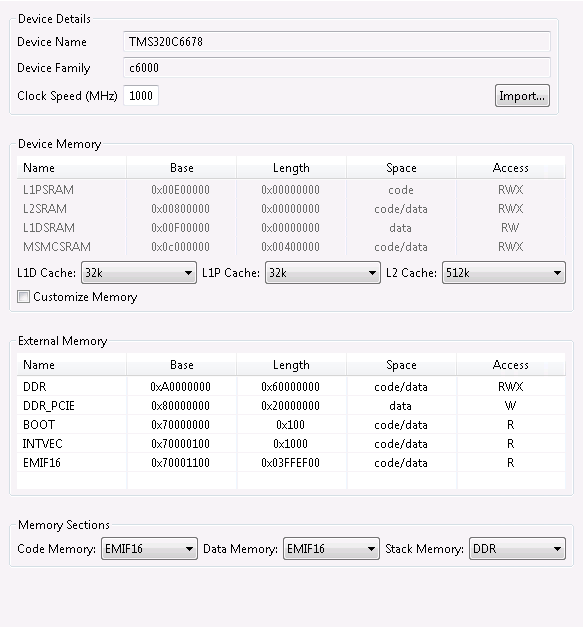Click the Device Memory Space column header

[401, 168]
